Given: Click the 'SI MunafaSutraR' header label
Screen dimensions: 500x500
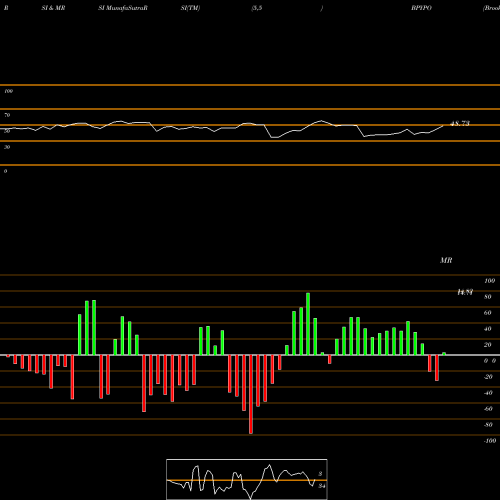Looking at the screenshot, I should 123,8.
